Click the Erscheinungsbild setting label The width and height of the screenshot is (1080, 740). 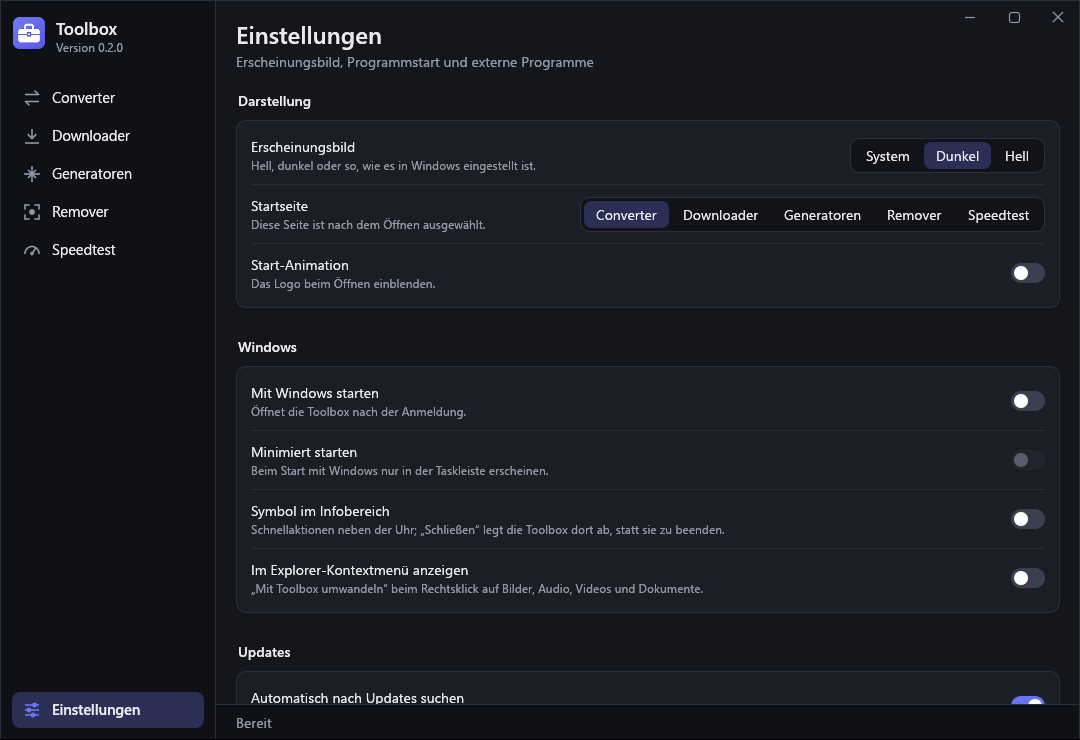[303, 147]
